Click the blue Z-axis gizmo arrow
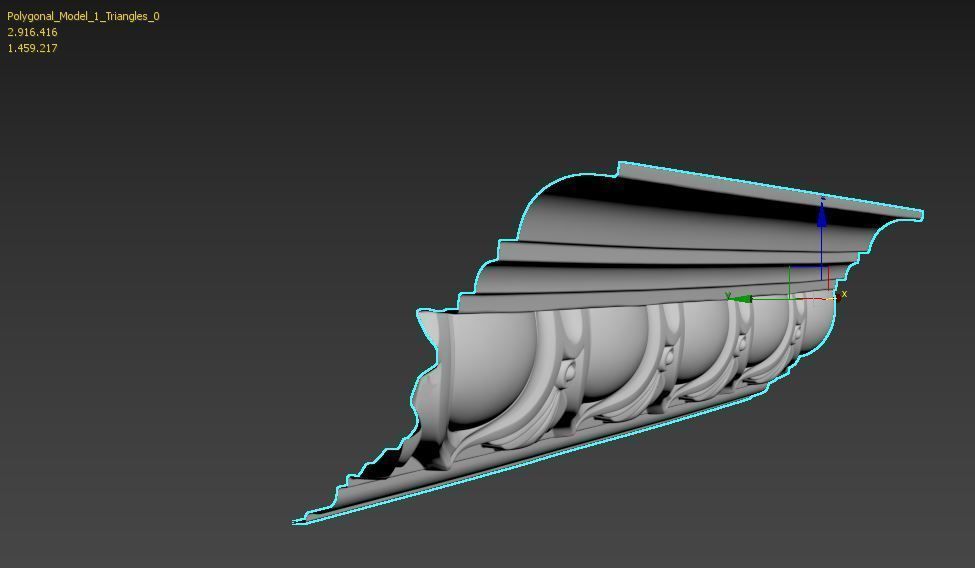 coord(821,215)
